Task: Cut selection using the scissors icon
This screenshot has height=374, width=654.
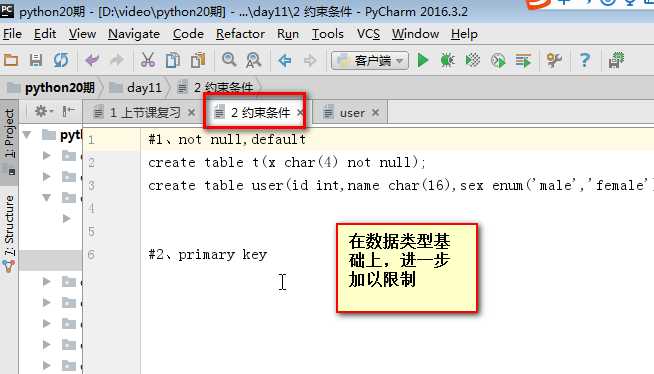Action: click(148, 61)
